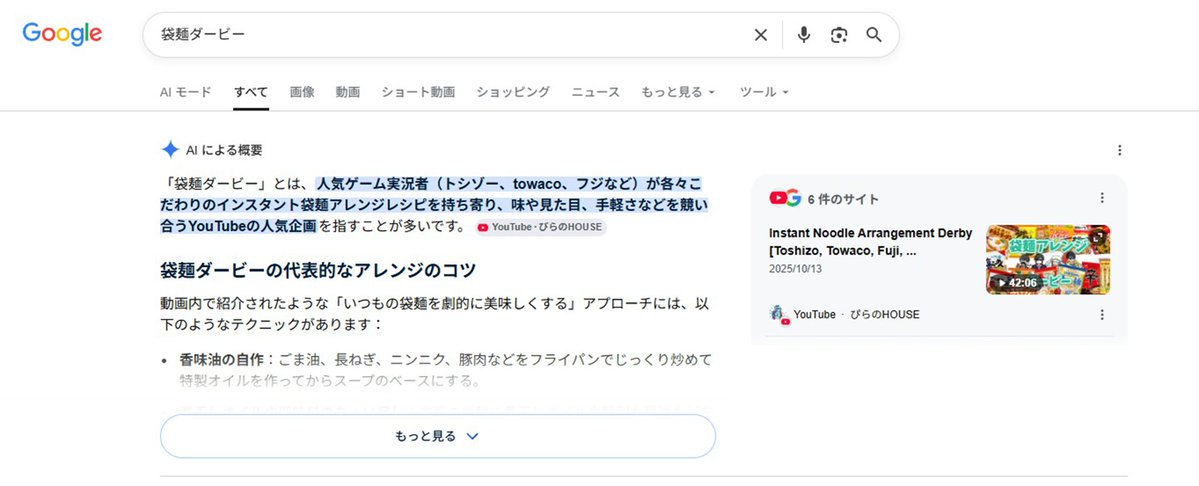This screenshot has width=1199, height=486.
Task: Open the 画像 results tab
Action: pos(302,92)
